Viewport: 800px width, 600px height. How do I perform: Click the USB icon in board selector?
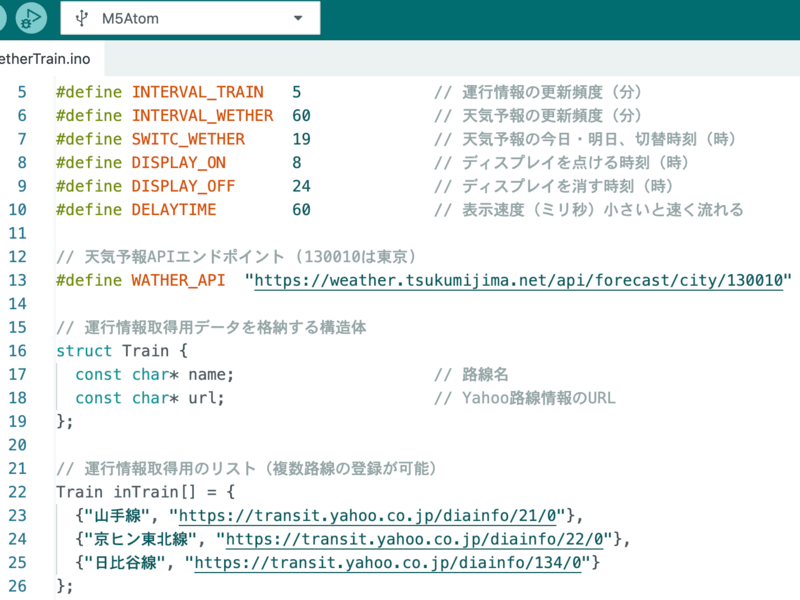point(81,18)
